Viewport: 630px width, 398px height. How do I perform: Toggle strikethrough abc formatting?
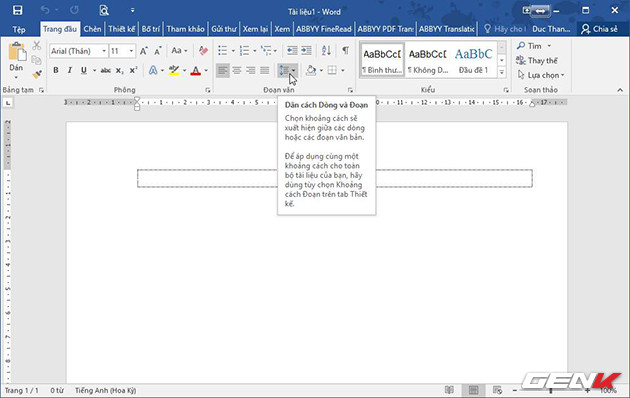click(105, 70)
